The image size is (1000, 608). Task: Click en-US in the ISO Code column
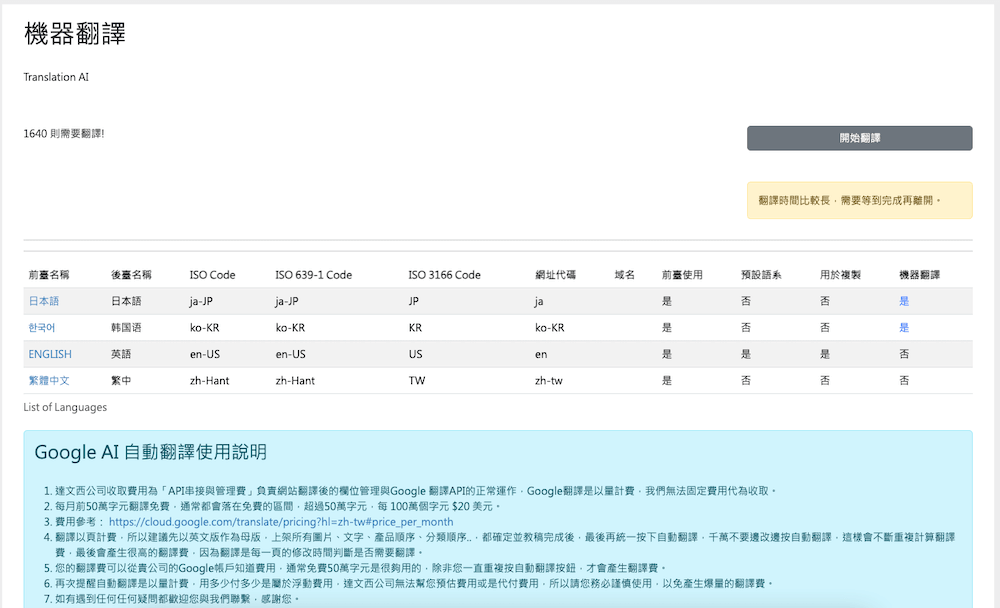pyautogui.click(x=204, y=354)
